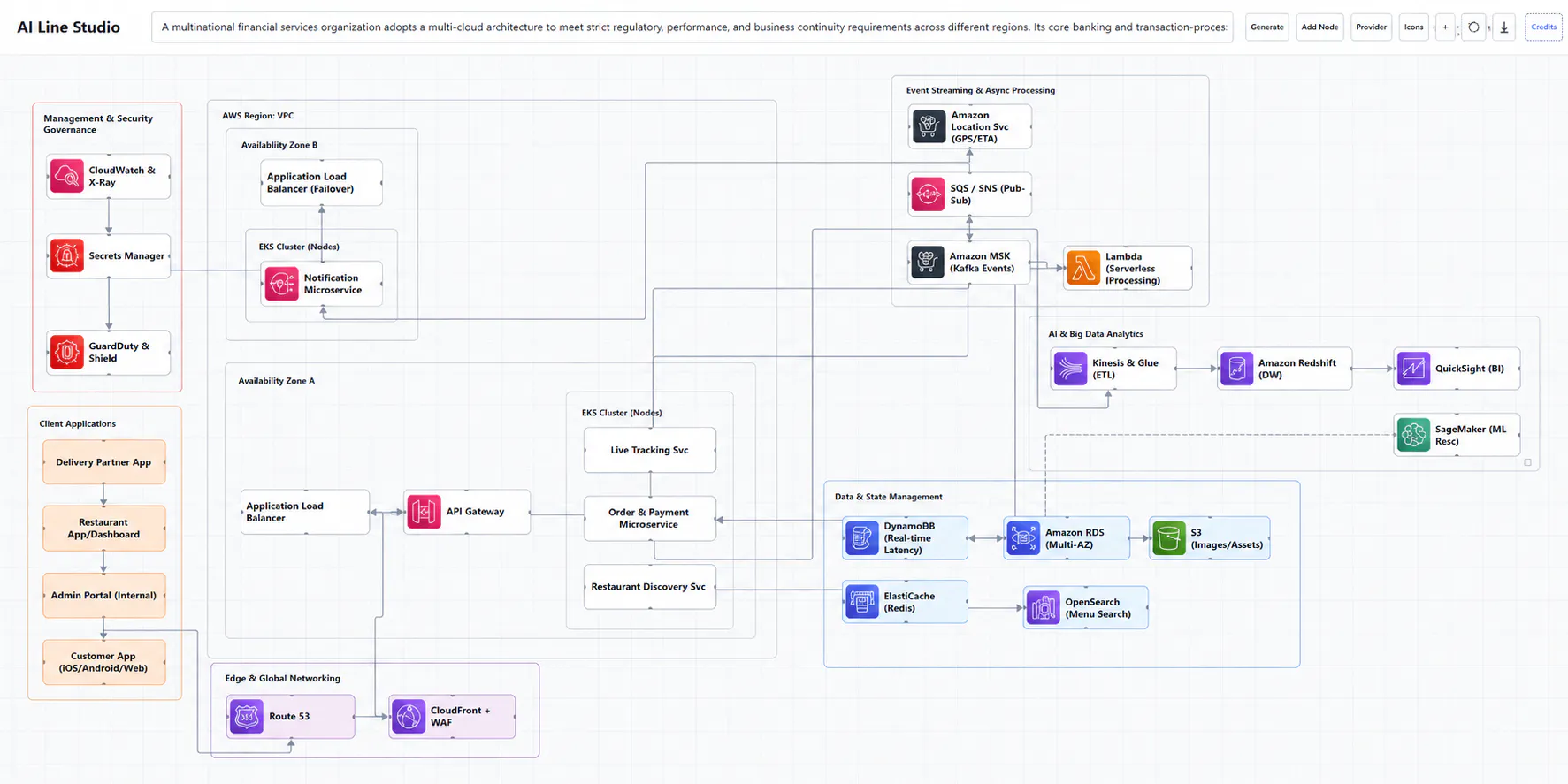Screen dimensions: 1568x784
Task: Click the "S3 (Images/Assets)" label text
Action: coord(1227,538)
